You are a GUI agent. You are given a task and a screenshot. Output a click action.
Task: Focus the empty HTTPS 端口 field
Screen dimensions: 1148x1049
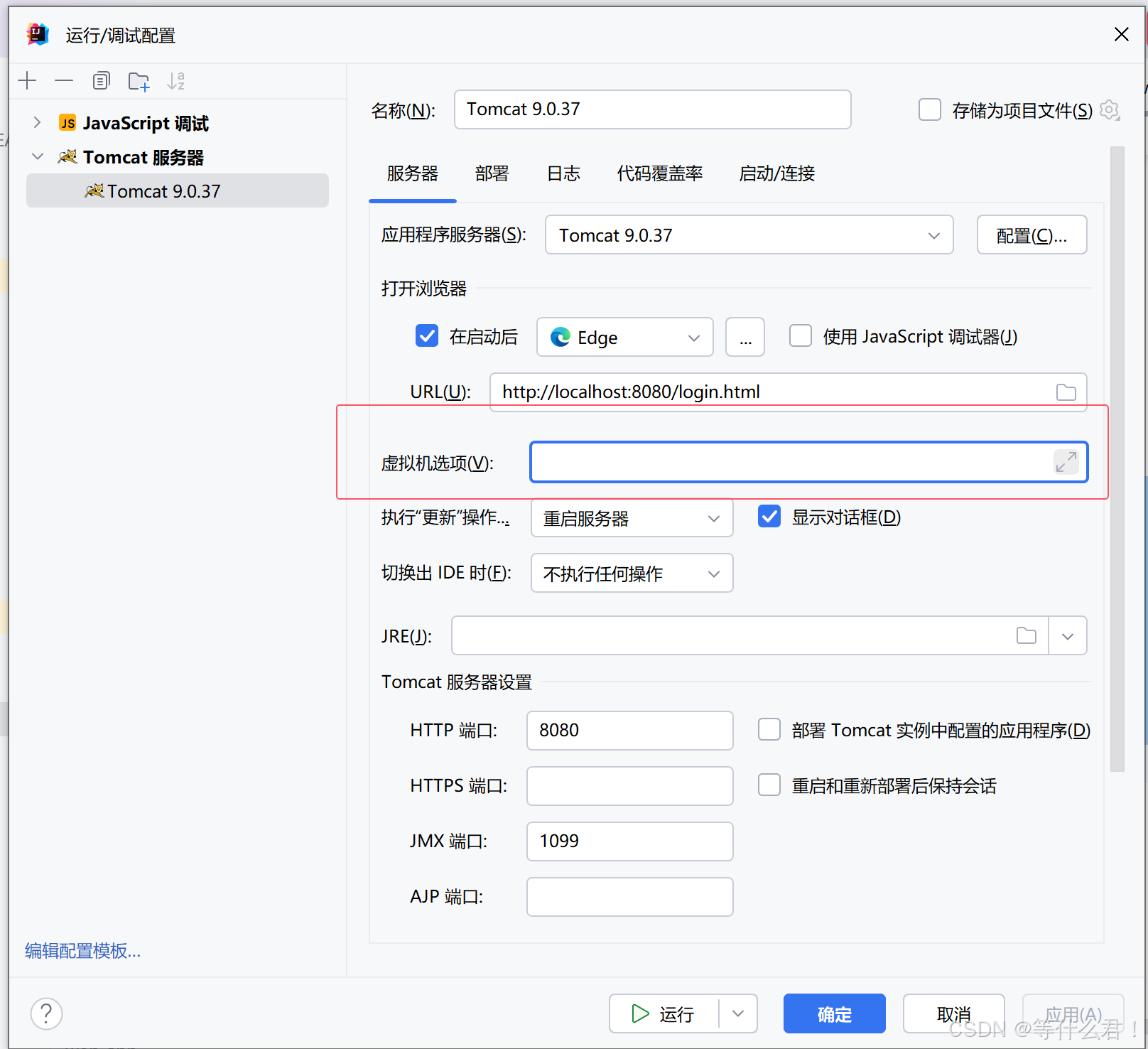point(630,786)
